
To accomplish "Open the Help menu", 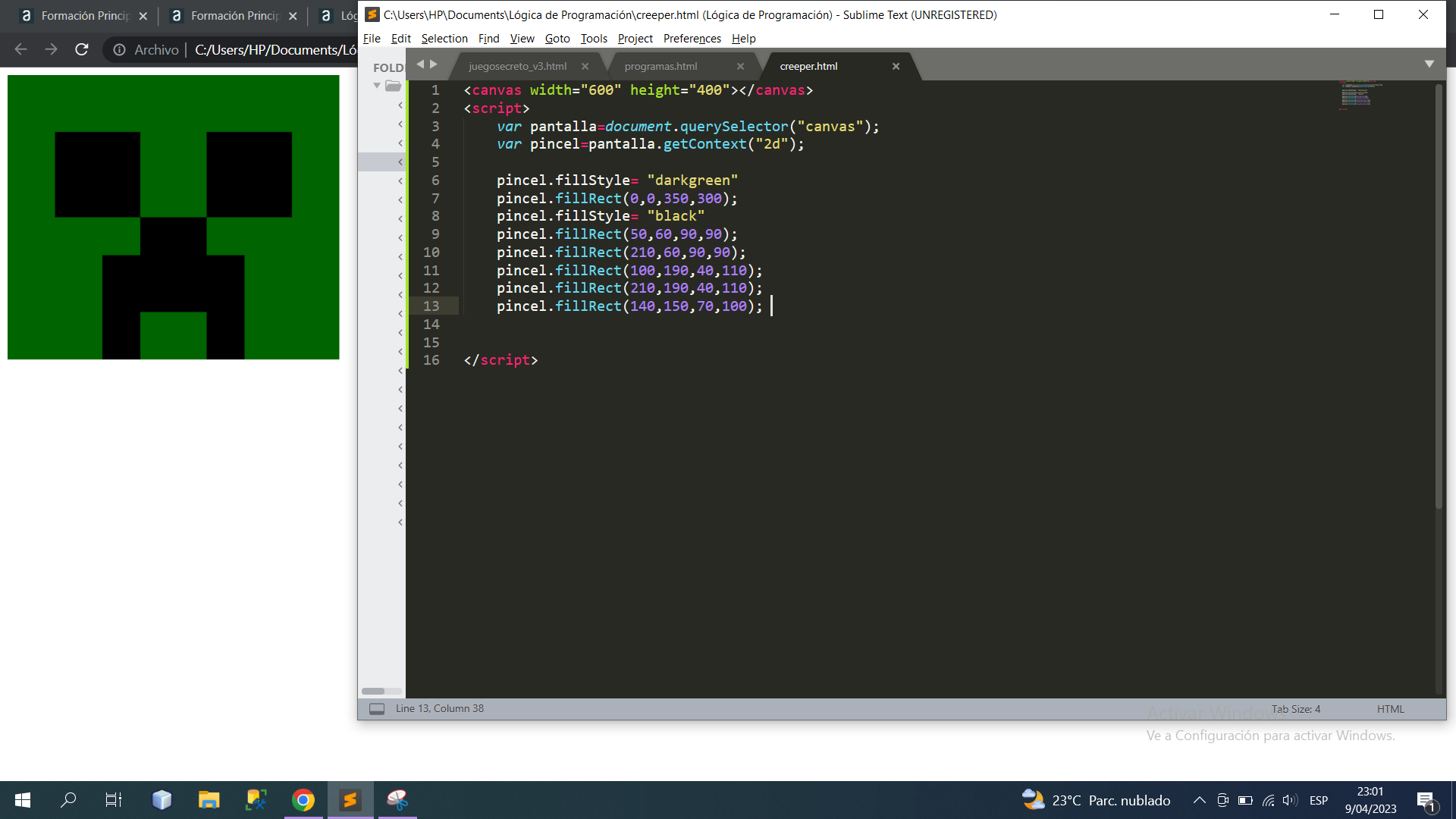I will coord(743,39).
